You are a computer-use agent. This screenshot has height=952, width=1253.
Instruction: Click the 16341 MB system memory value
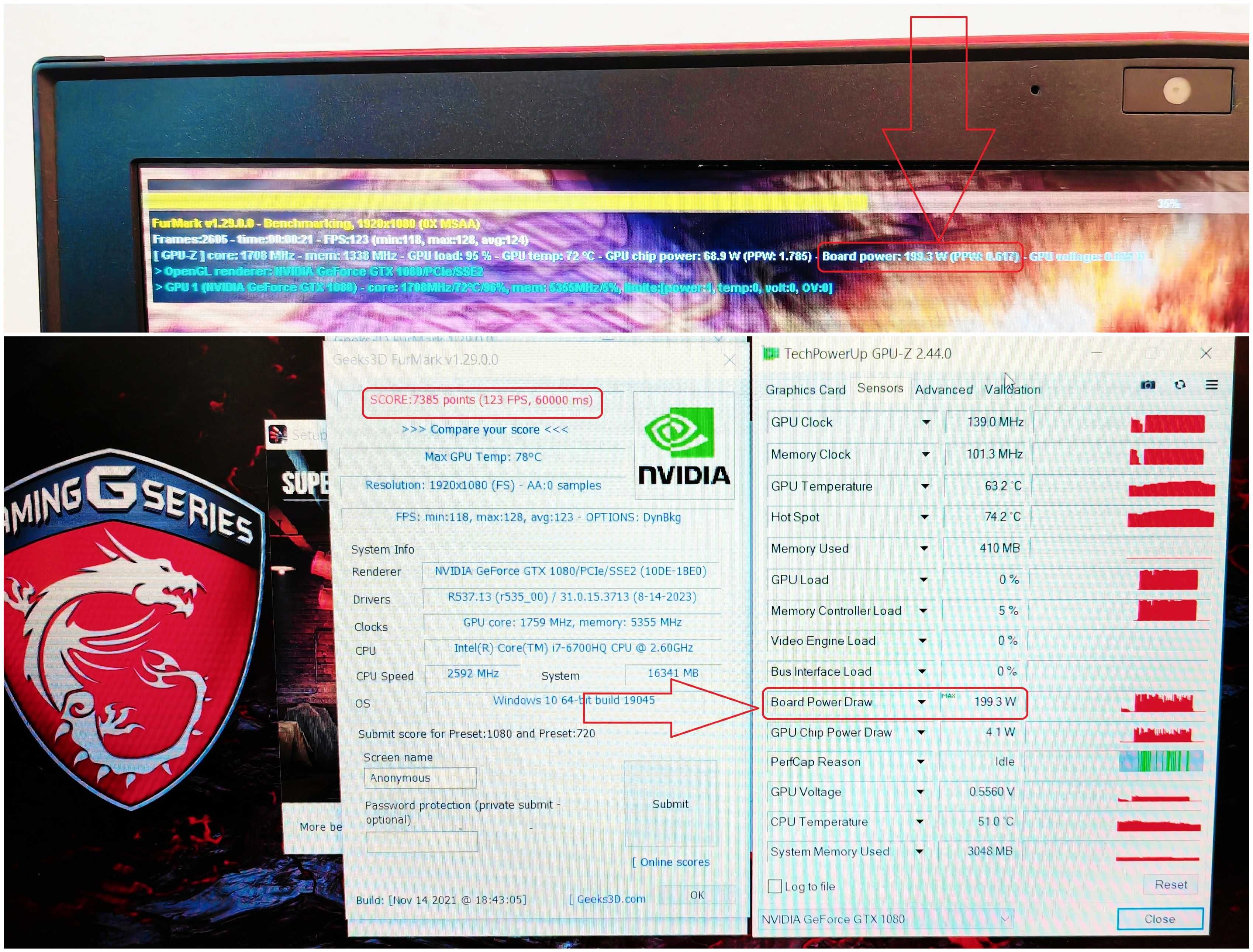(673, 673)
